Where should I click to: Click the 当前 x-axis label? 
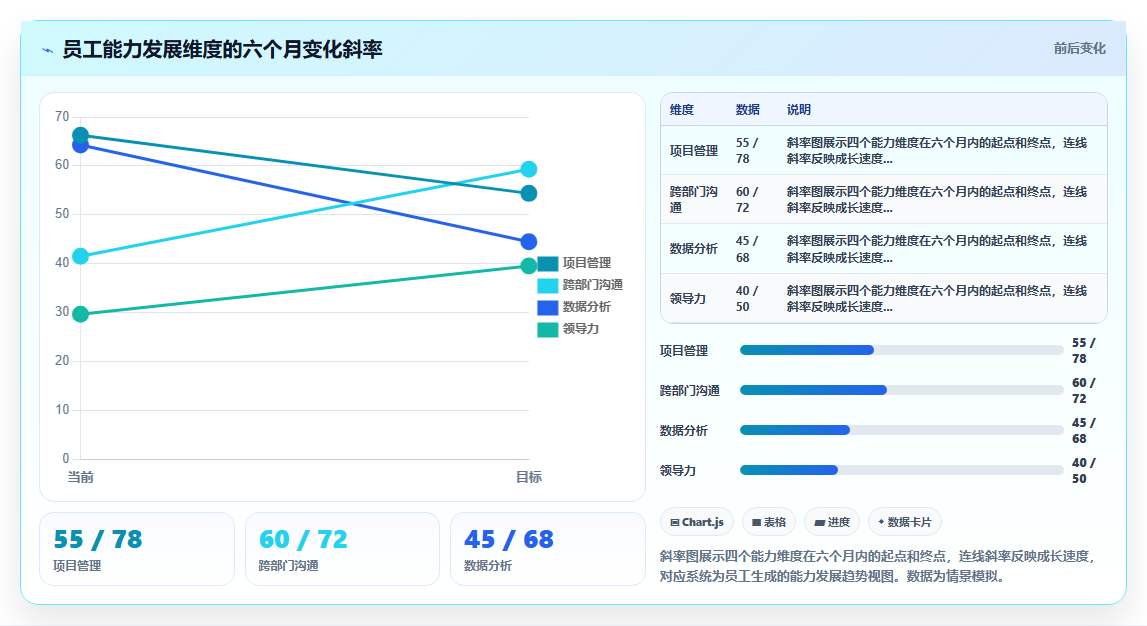click(80, 478)
